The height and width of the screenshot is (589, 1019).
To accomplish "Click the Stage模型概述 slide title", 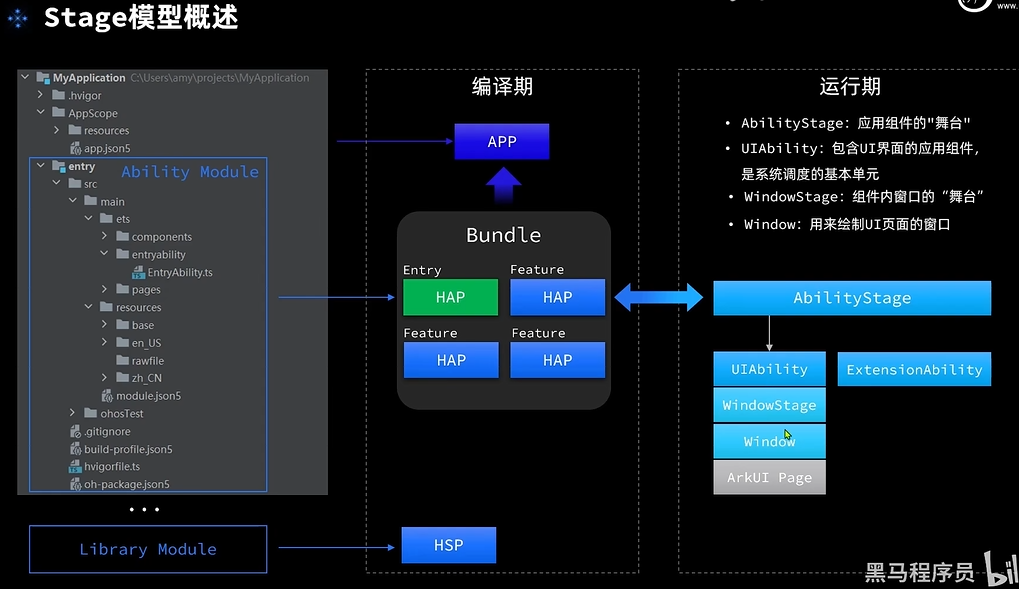I will click(x=141, y=18).
